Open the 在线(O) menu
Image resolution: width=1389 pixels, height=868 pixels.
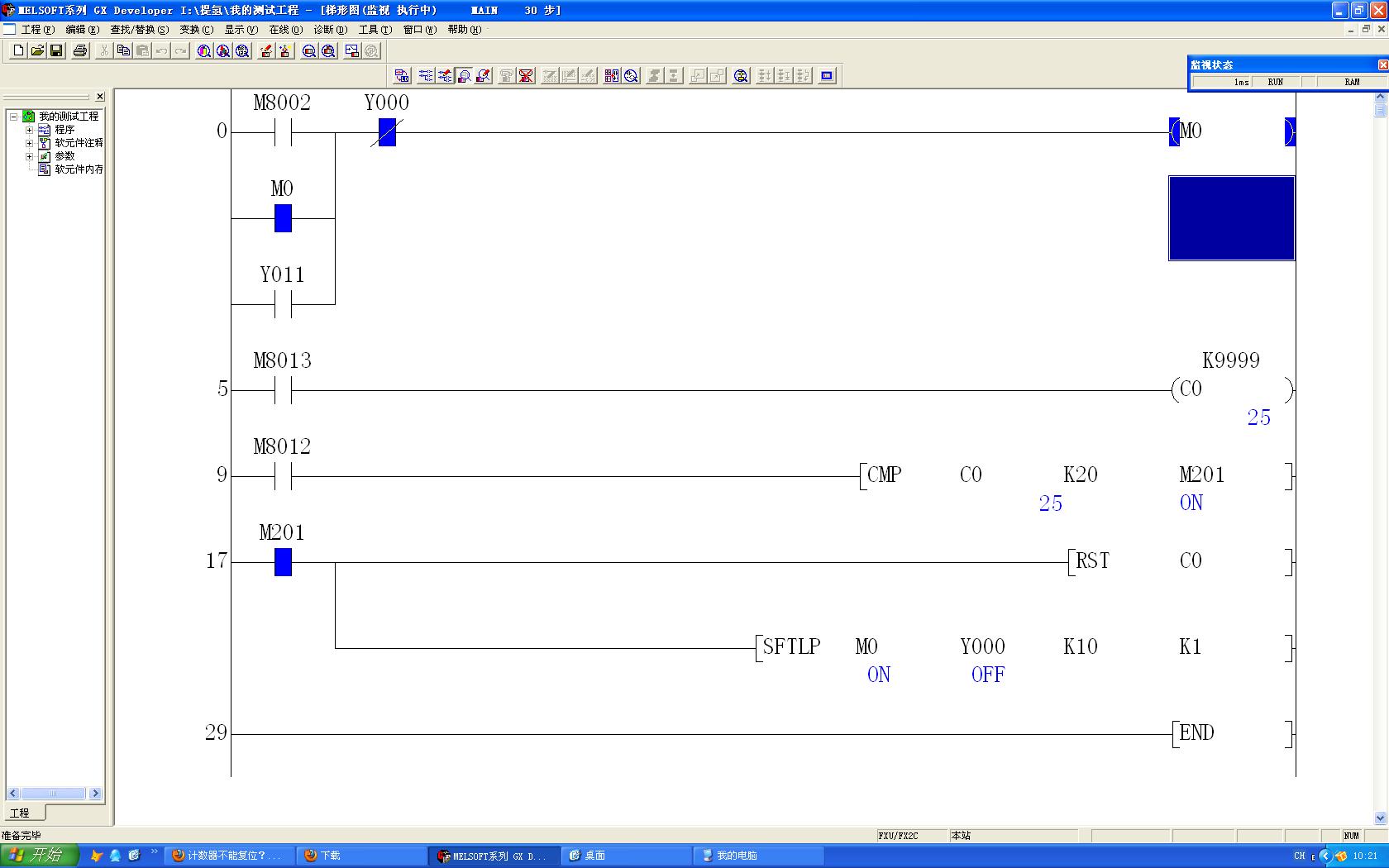(285, 30)
